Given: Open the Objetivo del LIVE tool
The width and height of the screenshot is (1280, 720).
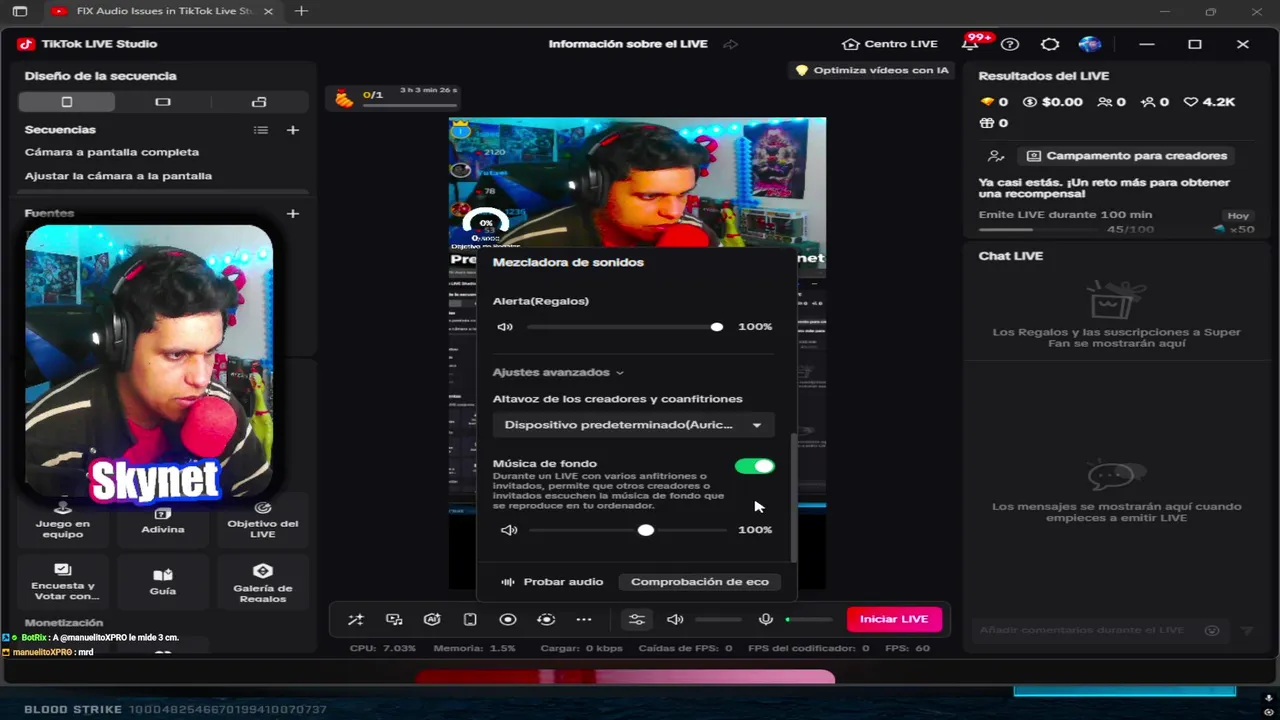Looking at the screenshot, I should tap(263, 519).
